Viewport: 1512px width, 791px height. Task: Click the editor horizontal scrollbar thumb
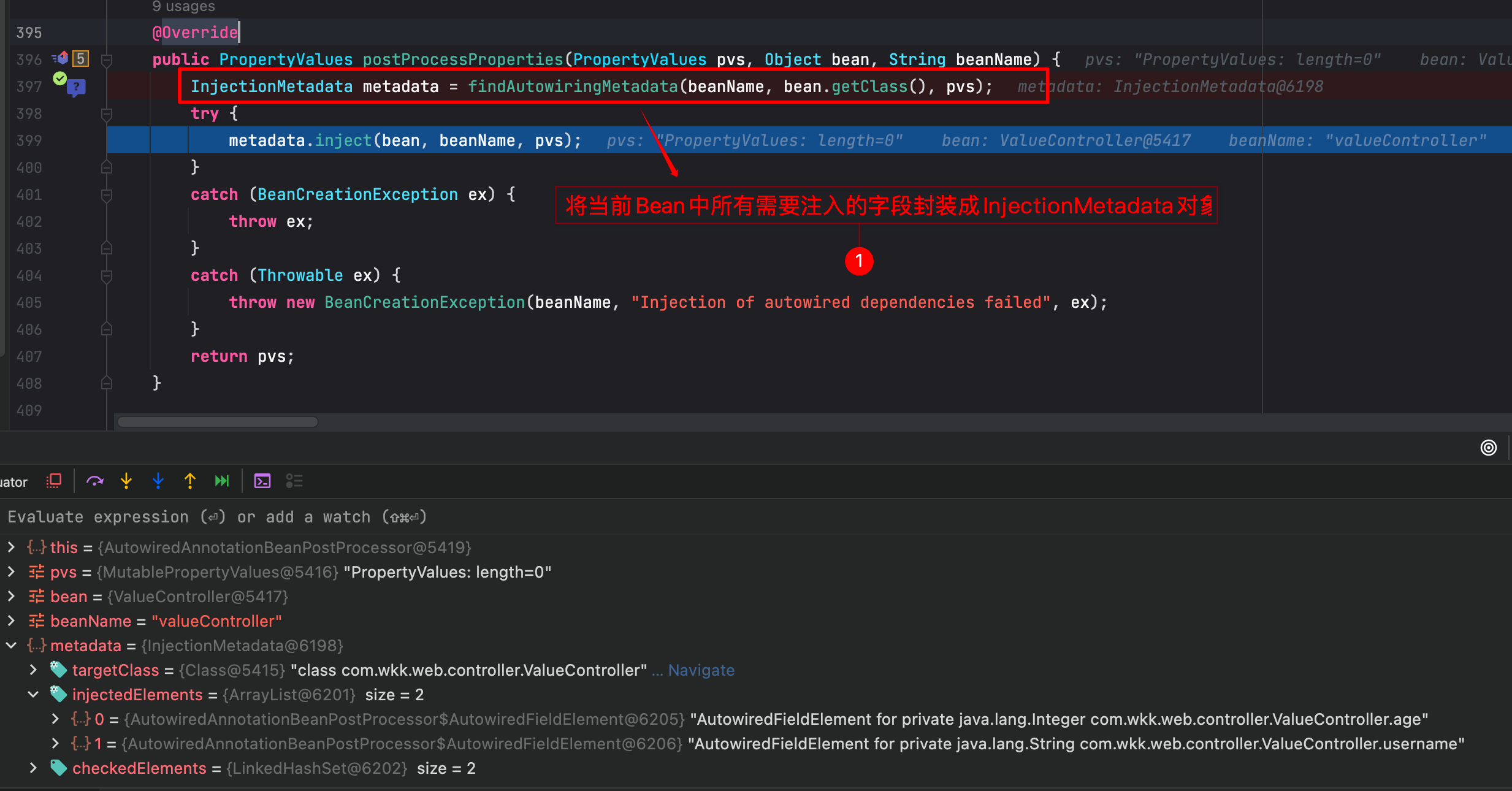[218, 422]
